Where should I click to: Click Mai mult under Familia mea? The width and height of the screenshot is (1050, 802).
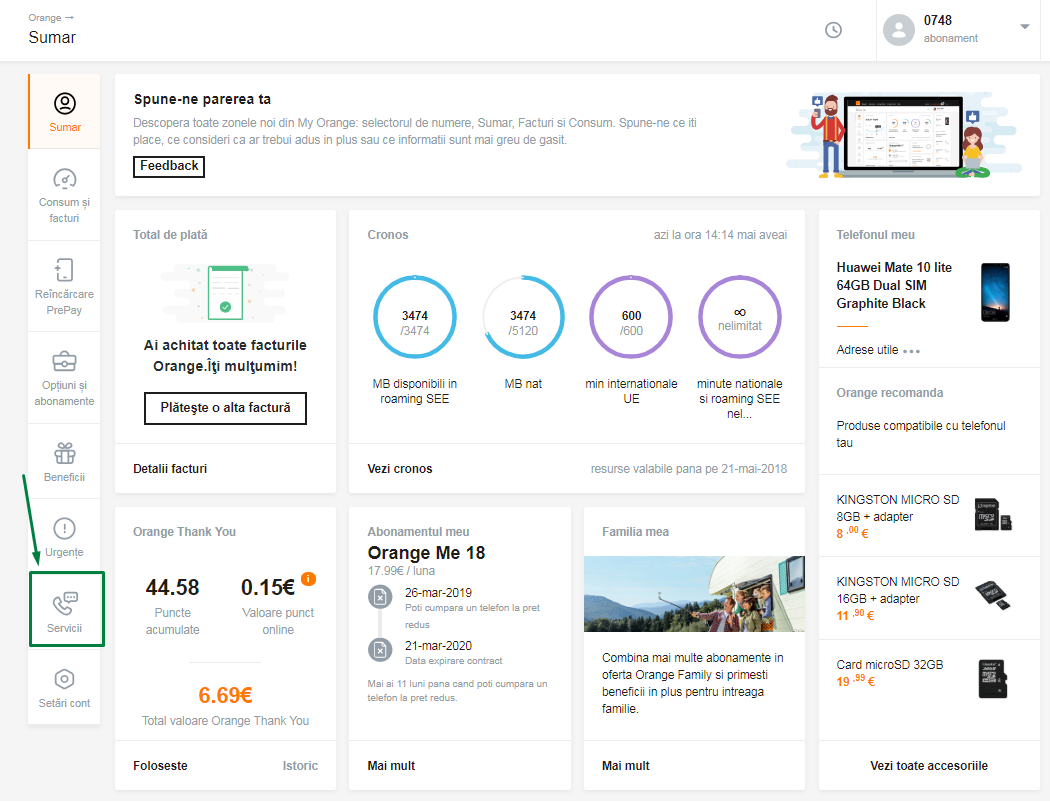625,766
